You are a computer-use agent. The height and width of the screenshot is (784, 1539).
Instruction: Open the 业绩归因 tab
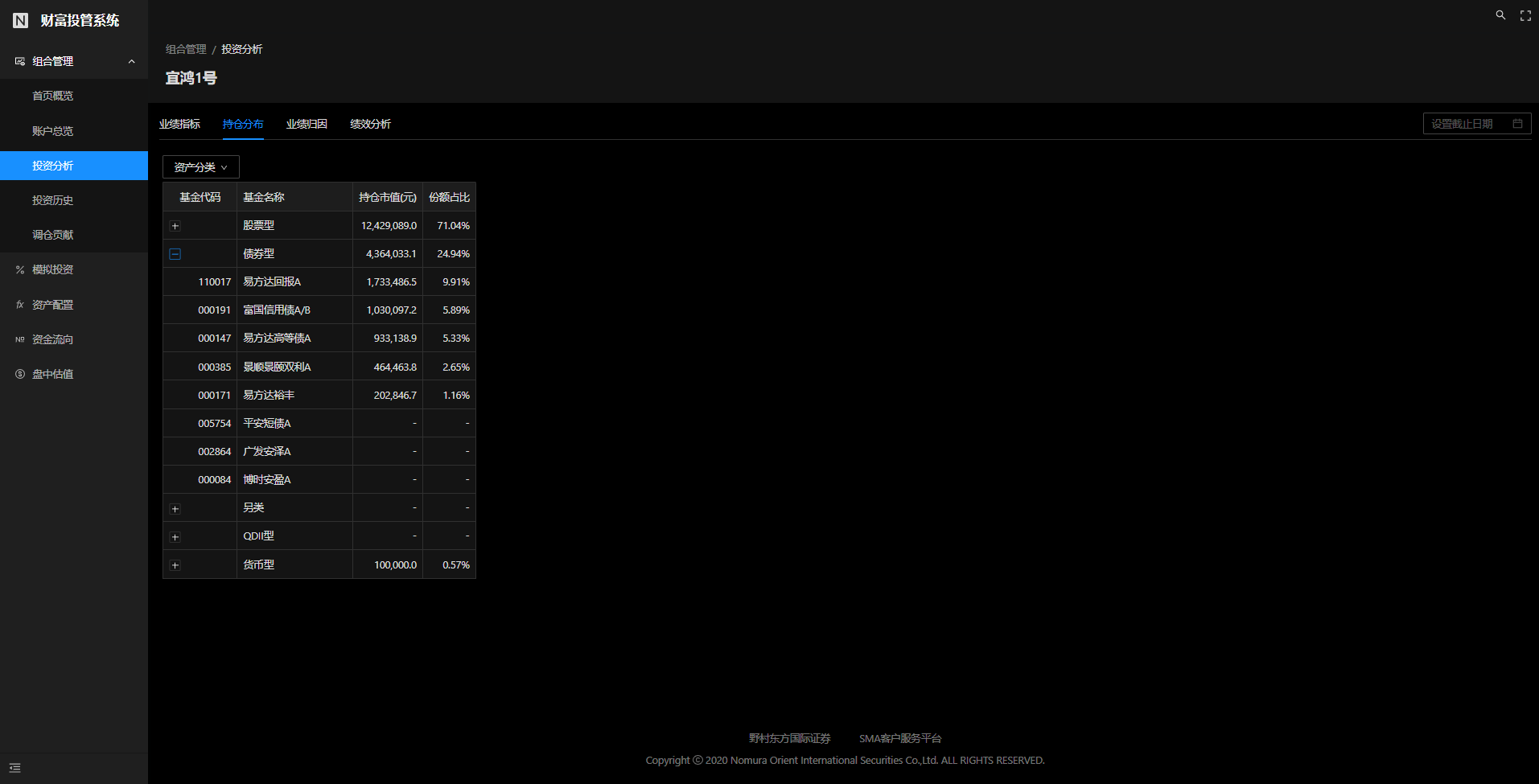coord(307,124)
